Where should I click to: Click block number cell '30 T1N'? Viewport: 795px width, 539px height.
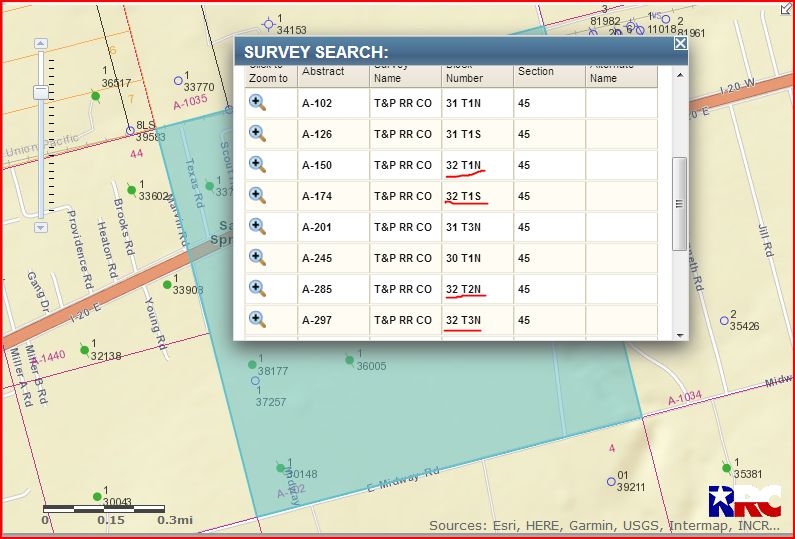[477, 258]
